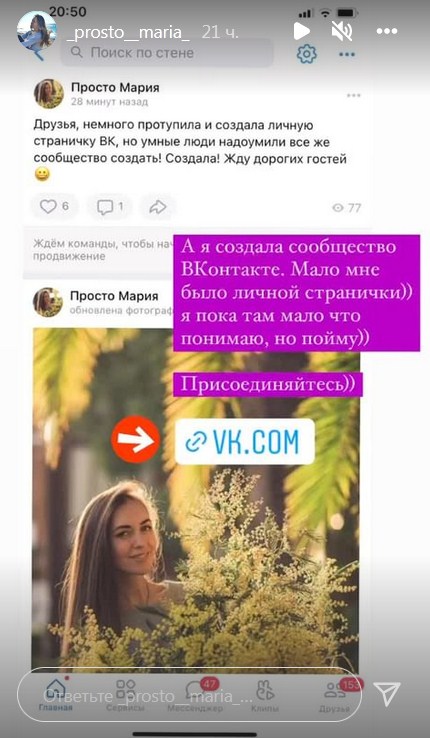Share the post with arrow icon
Viewport: 430px width, 738px height.
coord(158,206)
